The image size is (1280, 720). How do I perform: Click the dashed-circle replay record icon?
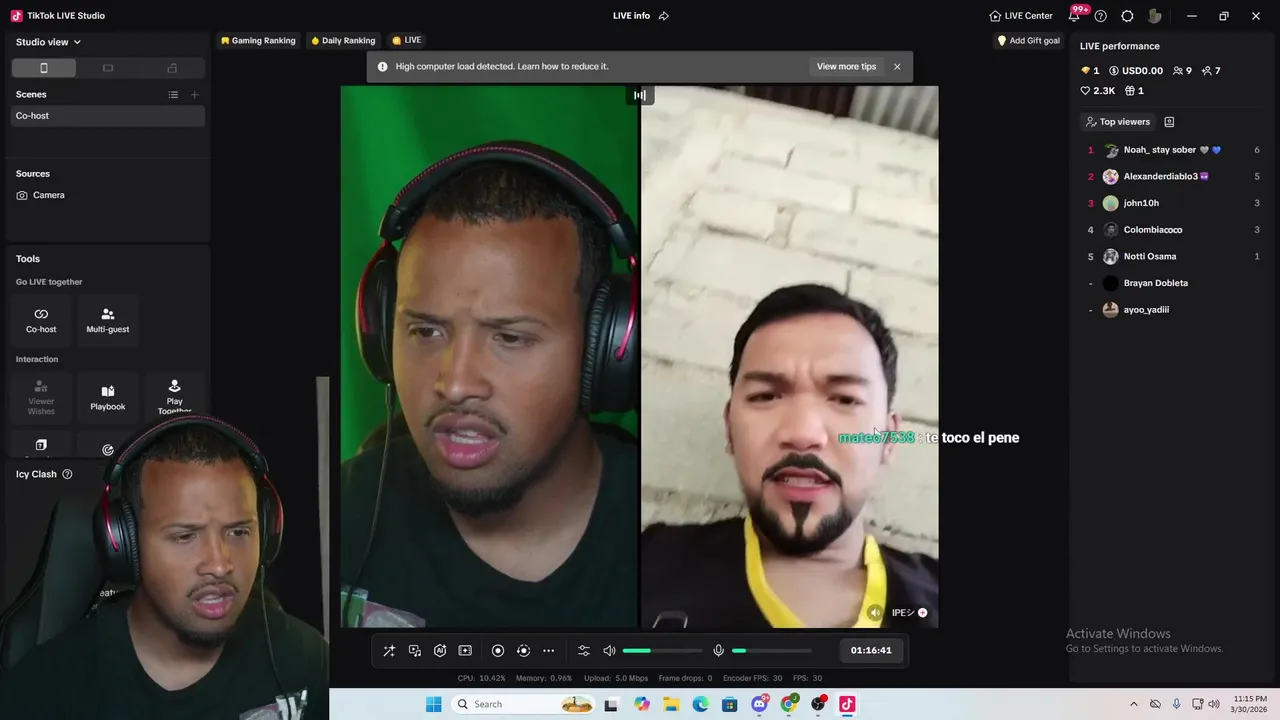click(x=523, y=651)
